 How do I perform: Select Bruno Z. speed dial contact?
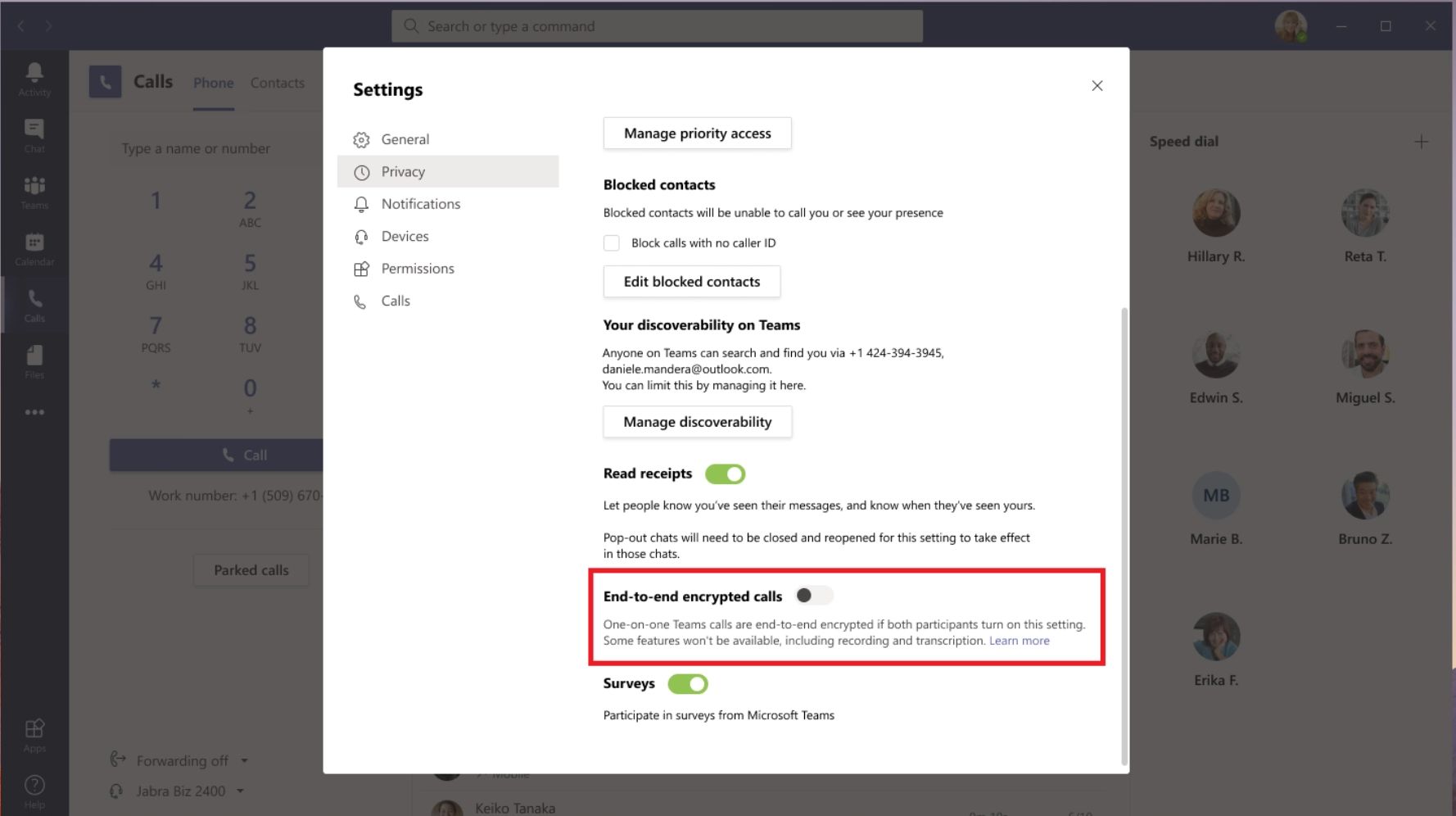point(1365,509)
